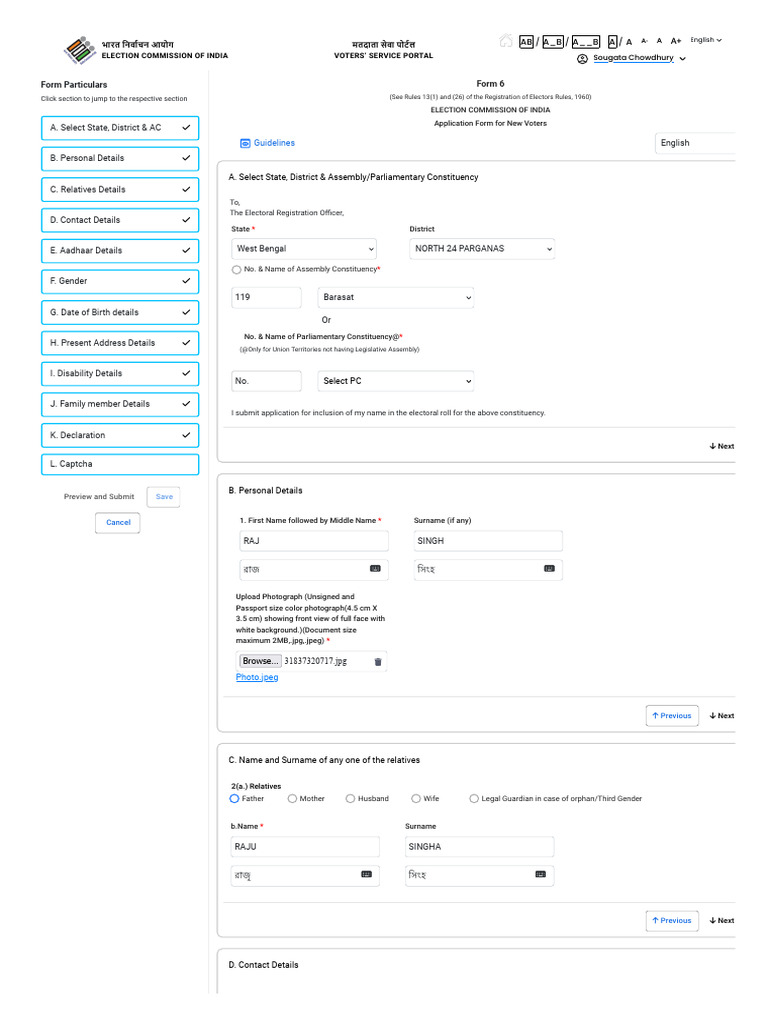The height and width of the screenshot is (1024, 768).
Task: Click the Guidelines book icon
Action: click(245, 143)
